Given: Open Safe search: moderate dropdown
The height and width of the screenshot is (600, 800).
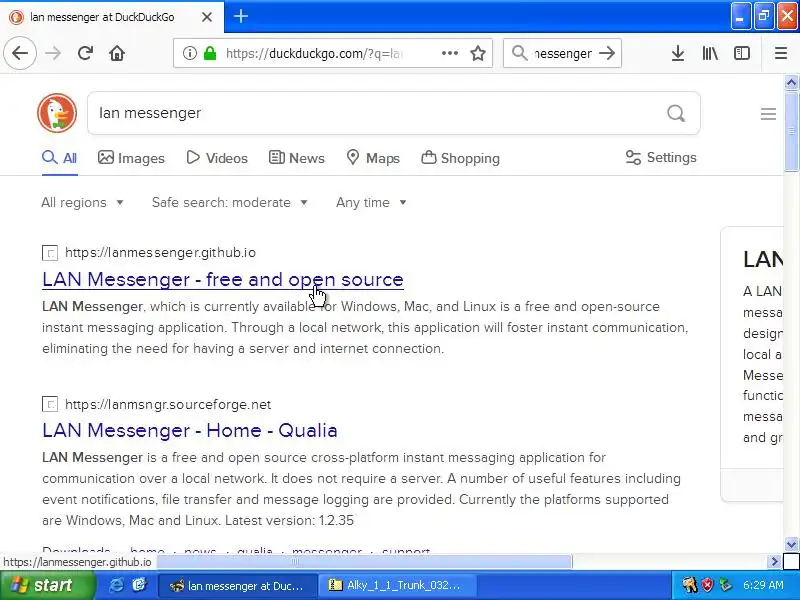Looking at the screenshot, I should 230,203.
